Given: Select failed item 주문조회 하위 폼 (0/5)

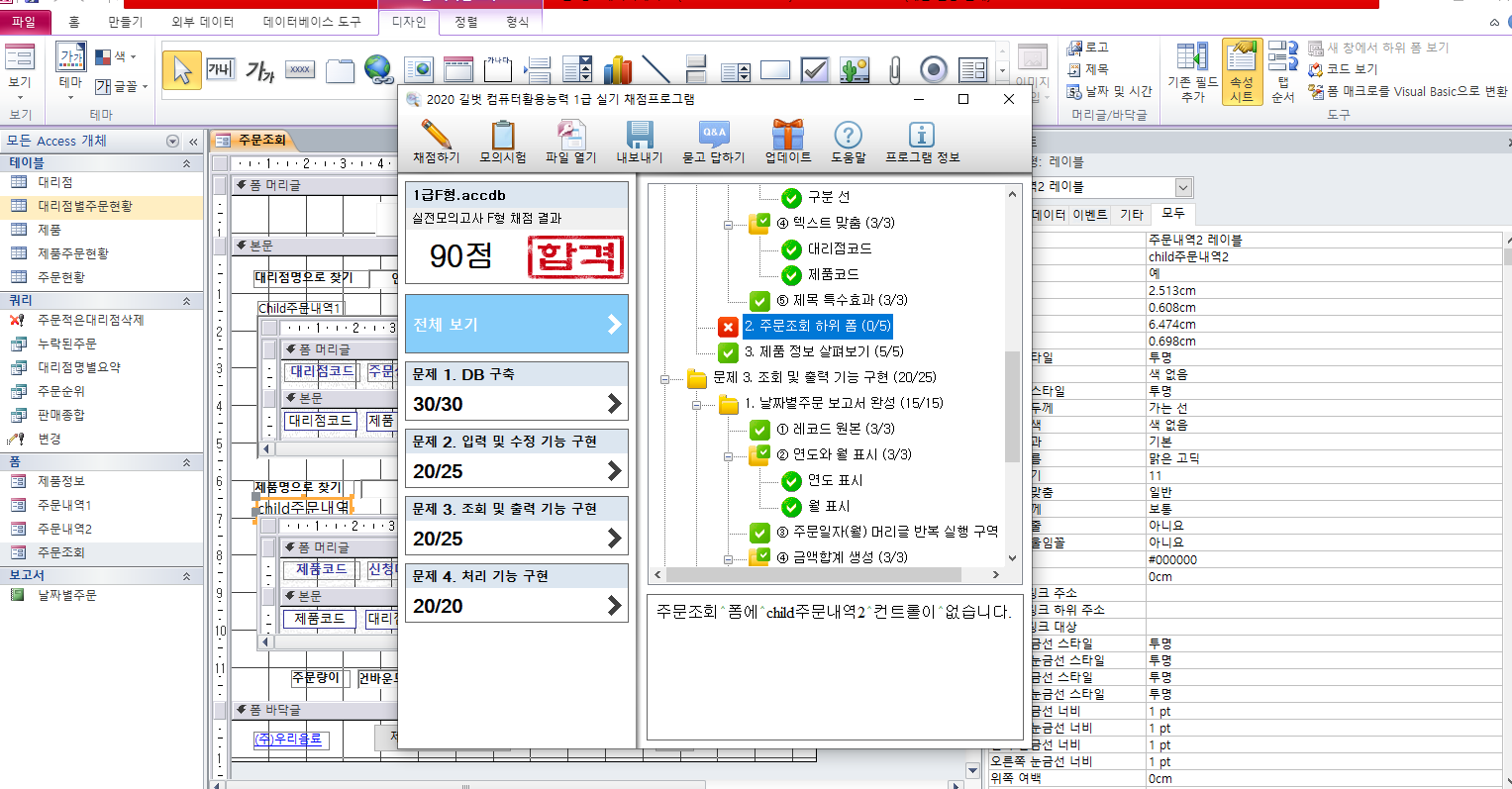Looking at the screenshot, I should tap(817, 326).
